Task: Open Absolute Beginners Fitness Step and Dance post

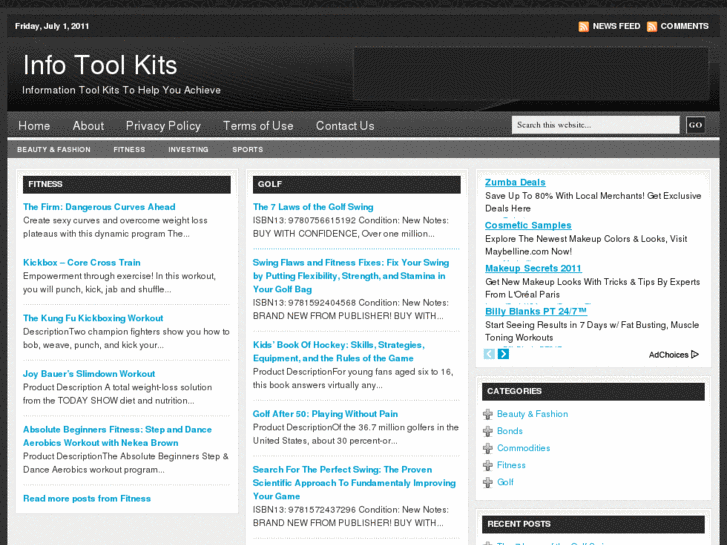Action: (x=117, y=436)
